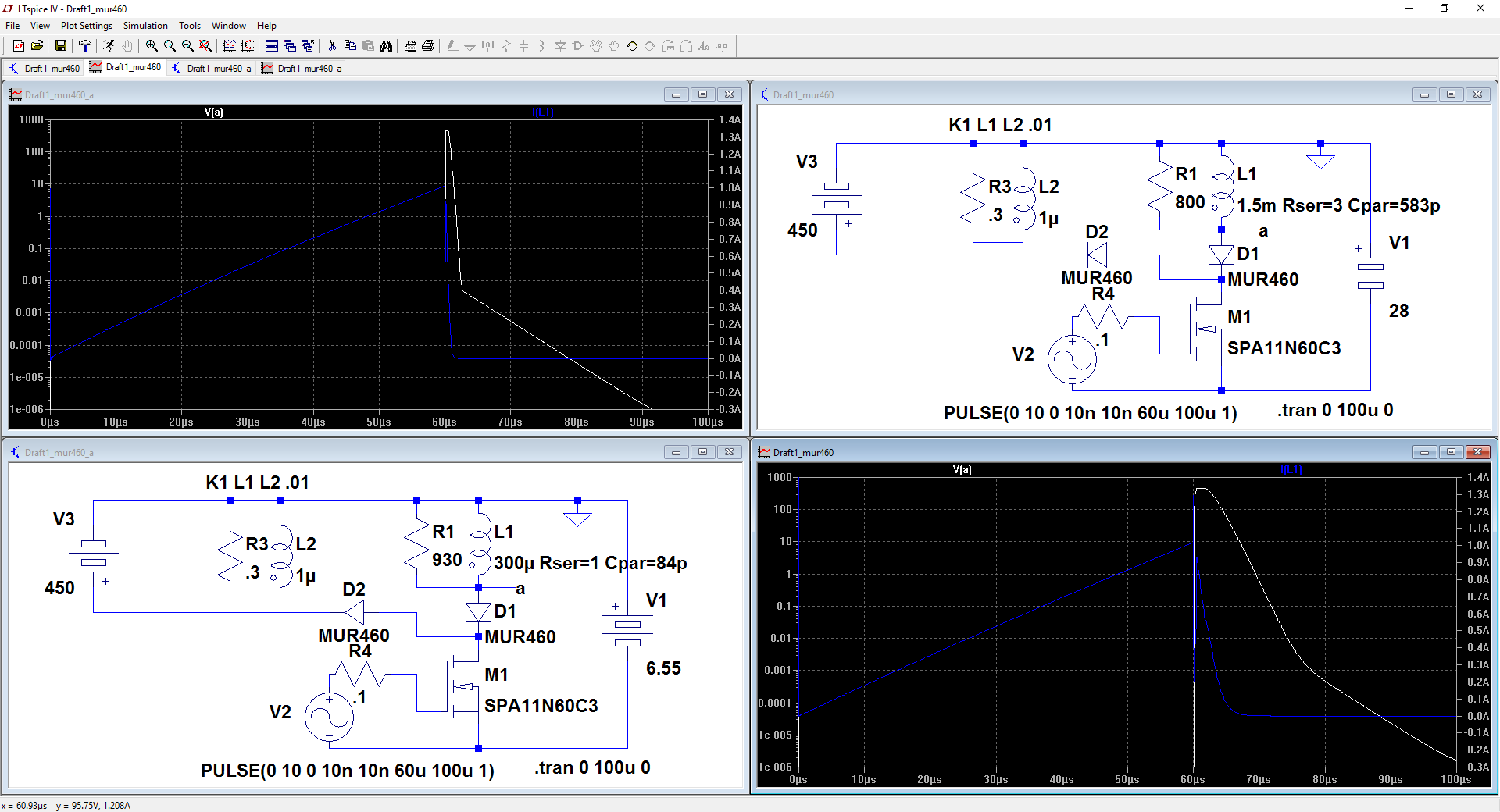Image resolution: width=1500 pixels, height=812 pixels.
Task: Select the Diode placement tool
Action: (x=560, y=46)
